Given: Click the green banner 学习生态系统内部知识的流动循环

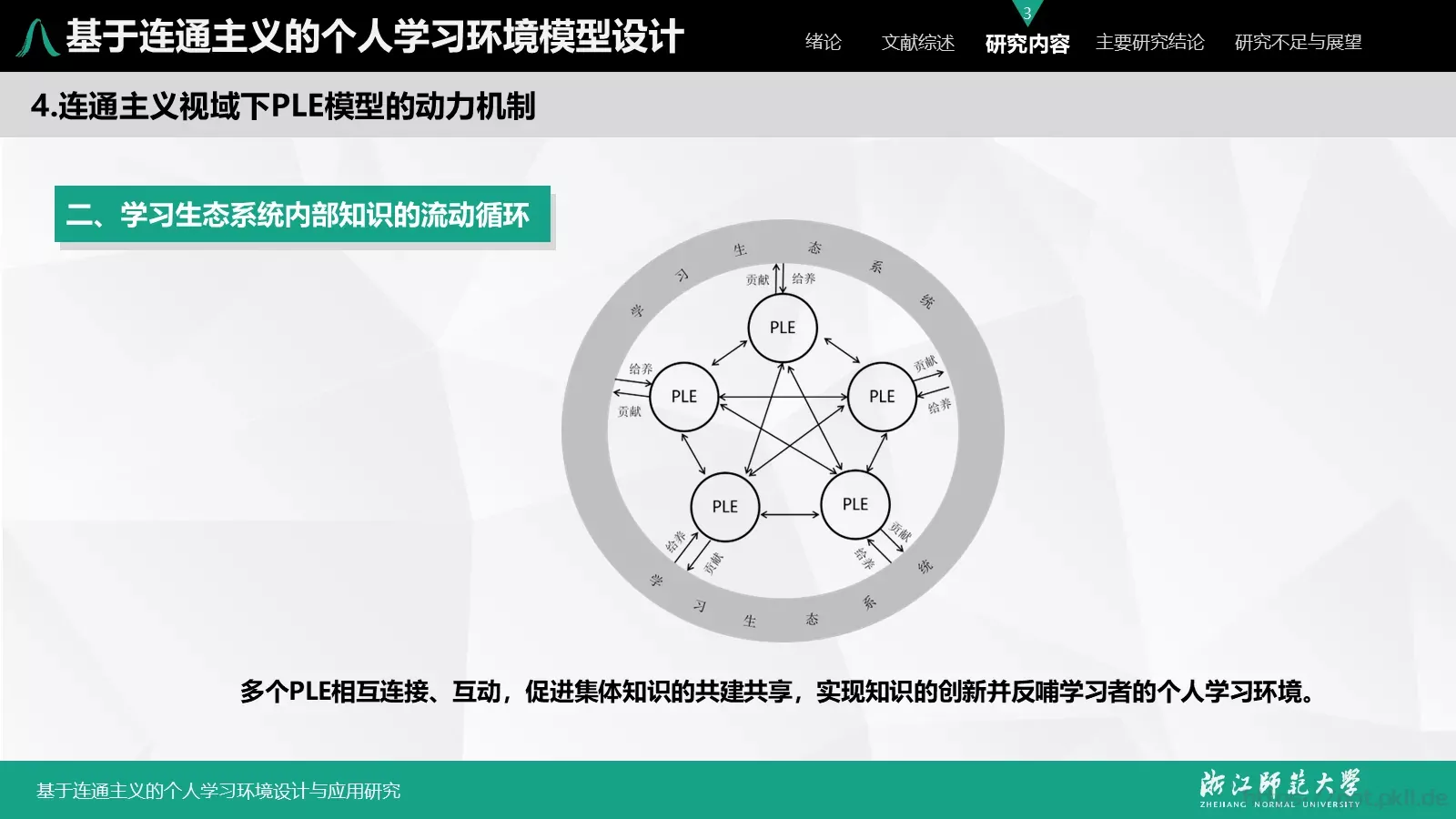Looking at the screenshot, I should pos(302,215).
